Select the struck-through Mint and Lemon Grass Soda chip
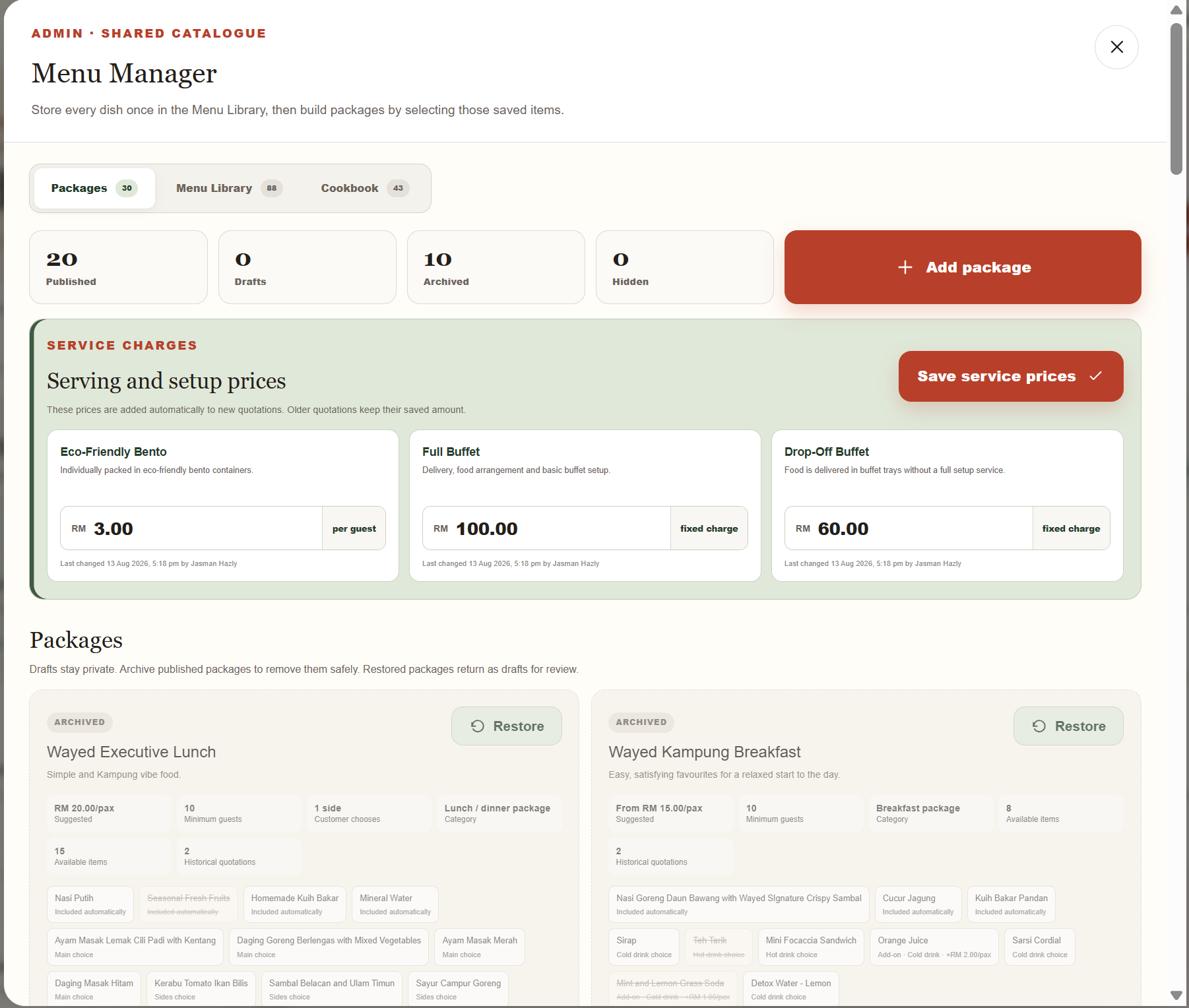The height and width of the screenshot is (1008, 1189). click(673, 989)
